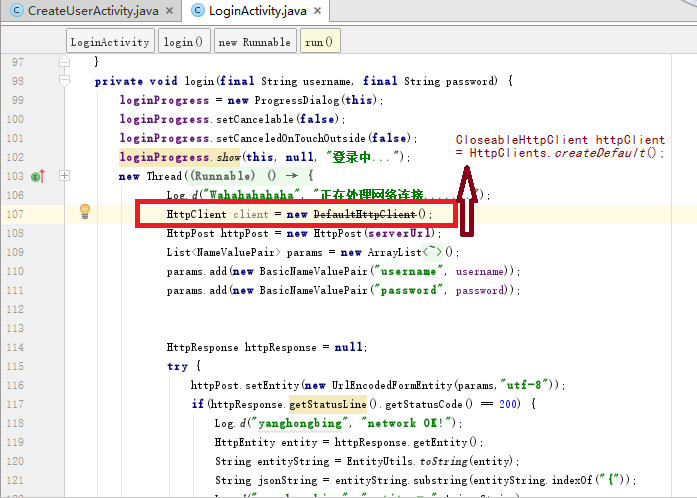Click the implements-method gutter icon on line 103

click(x=37, y=177)
